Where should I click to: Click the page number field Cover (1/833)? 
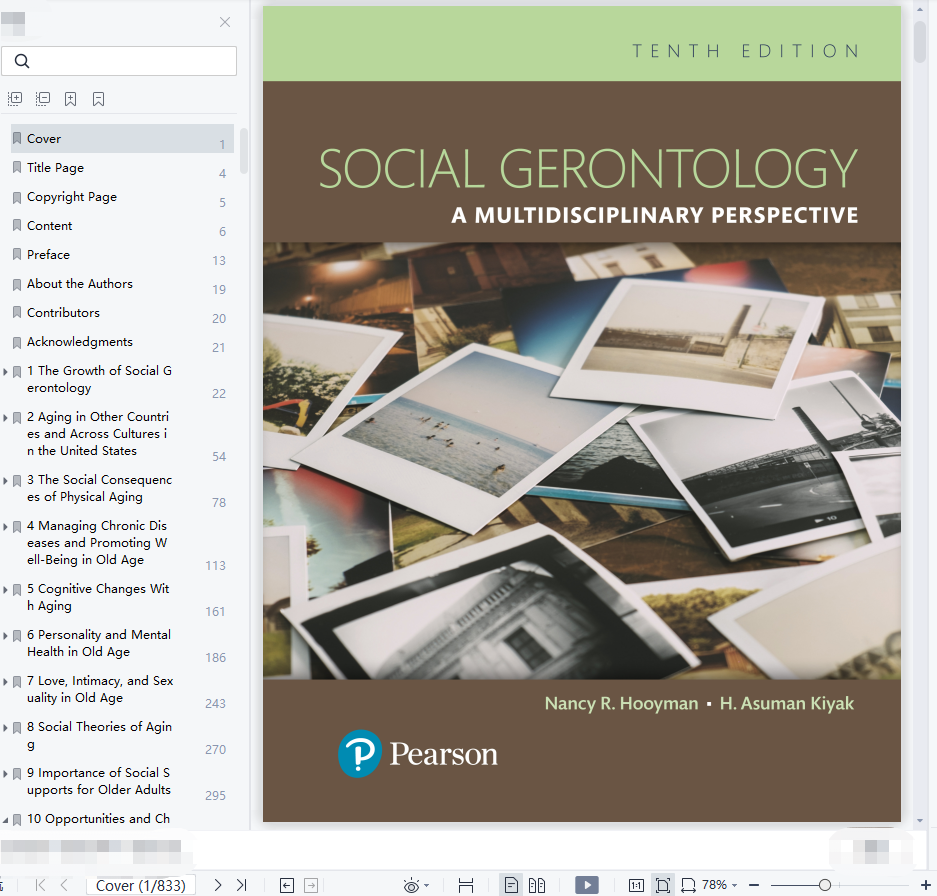[141, 885]
